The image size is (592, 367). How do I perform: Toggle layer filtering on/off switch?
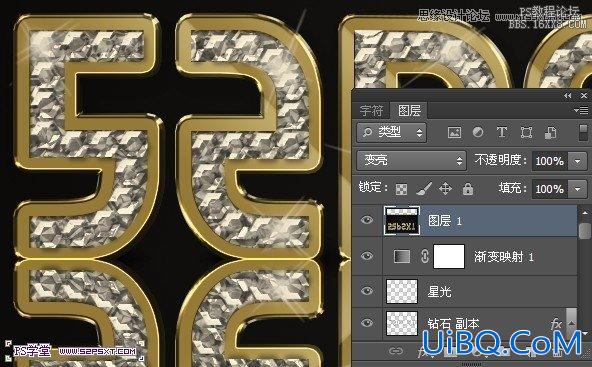pyautogui.click(x=583, y=133)
